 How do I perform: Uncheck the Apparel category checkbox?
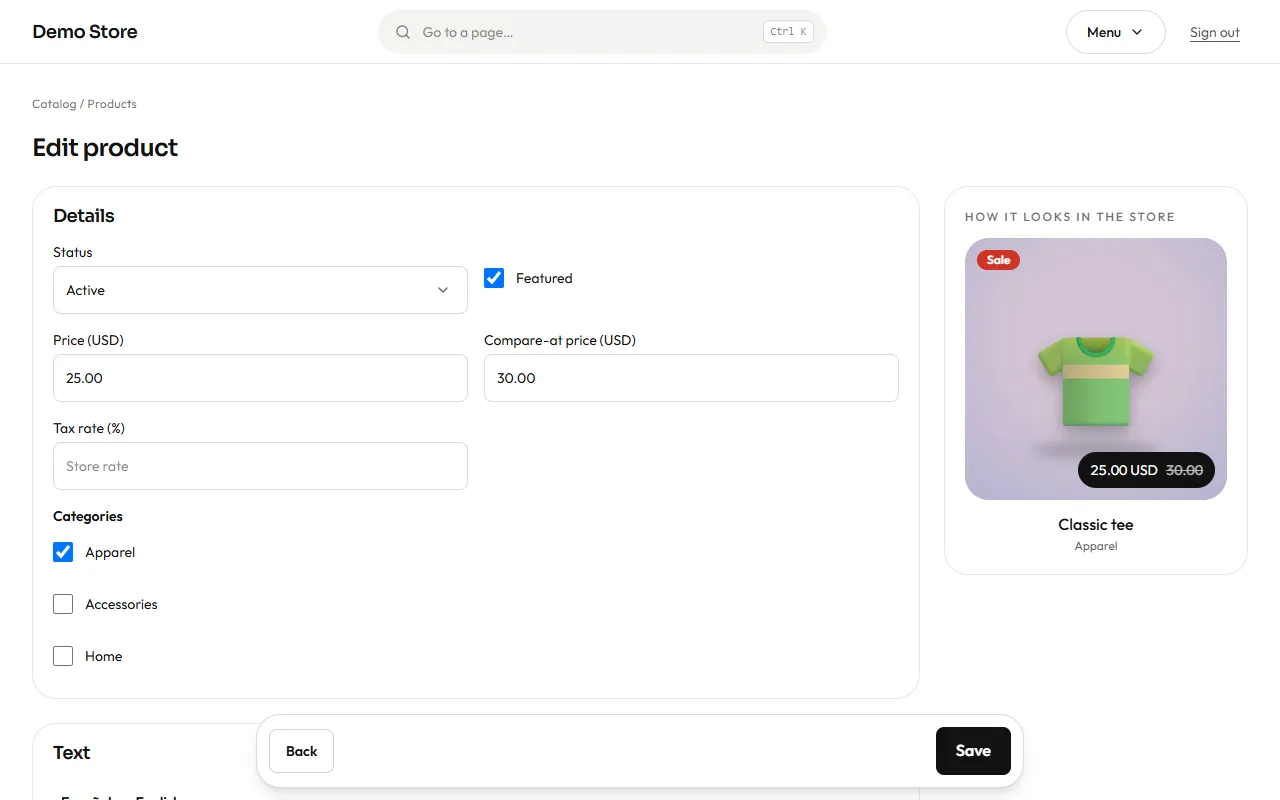coord(63,552)
